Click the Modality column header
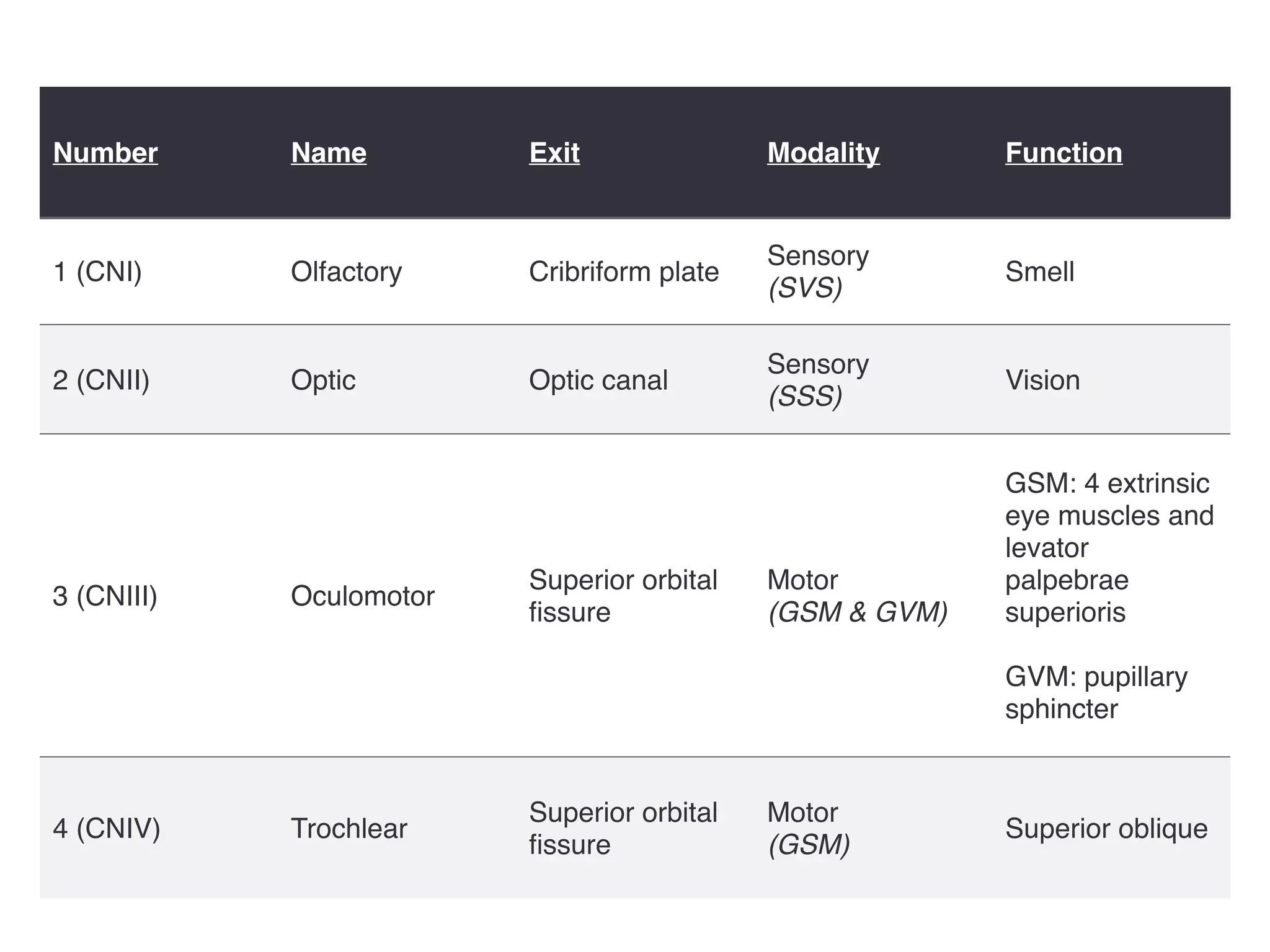The image size is (1270, 952). click(824, 152)
